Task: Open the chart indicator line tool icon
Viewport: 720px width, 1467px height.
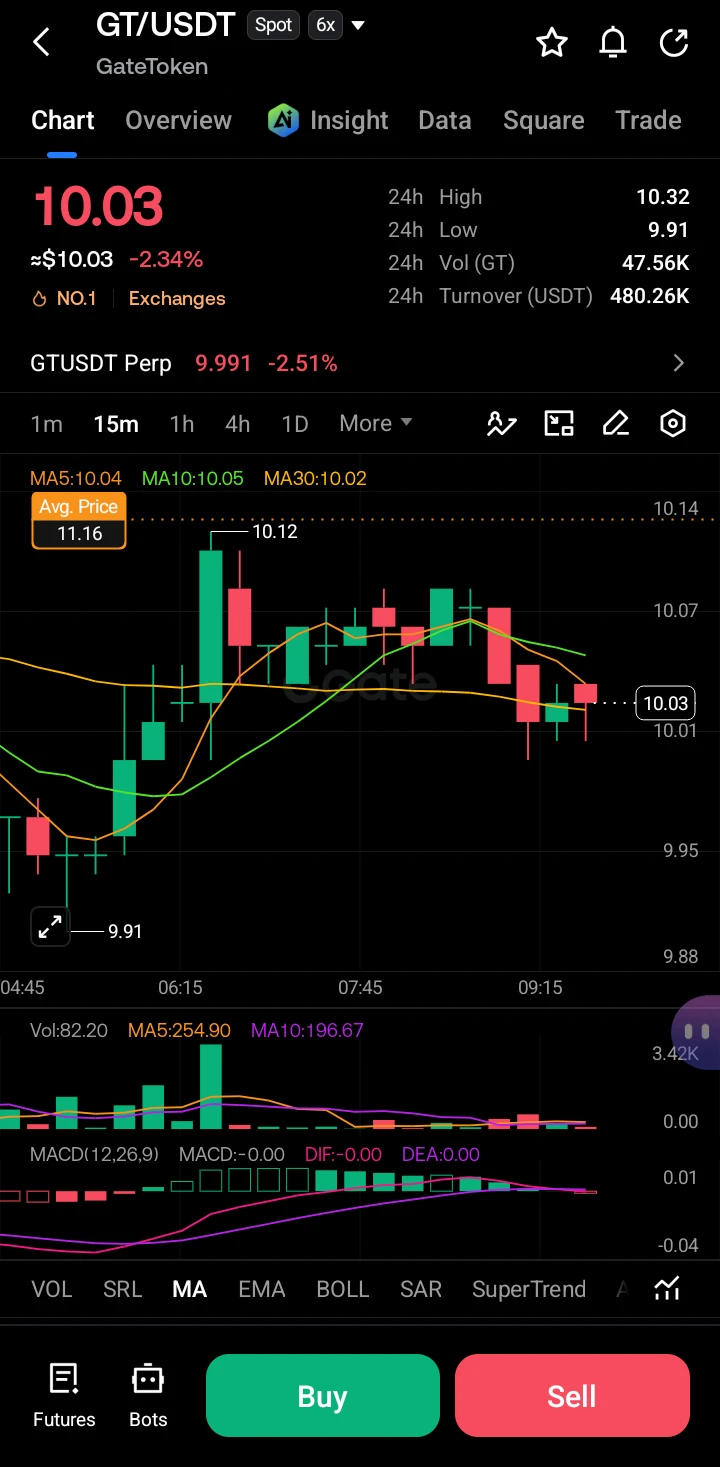Action: [x=501, y=424]
